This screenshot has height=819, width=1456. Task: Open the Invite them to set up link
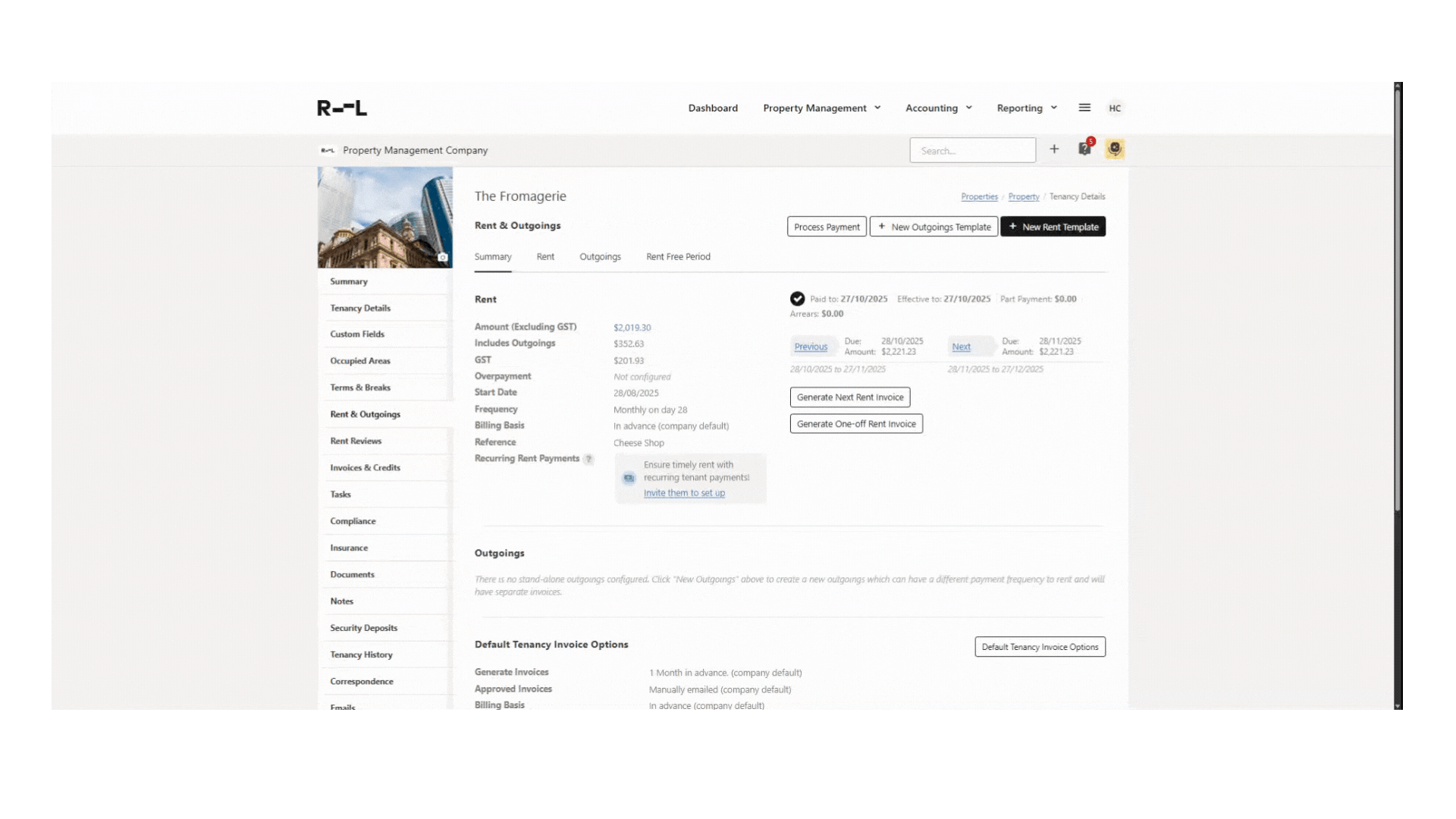pyautogui.click(x=684, y=492)
